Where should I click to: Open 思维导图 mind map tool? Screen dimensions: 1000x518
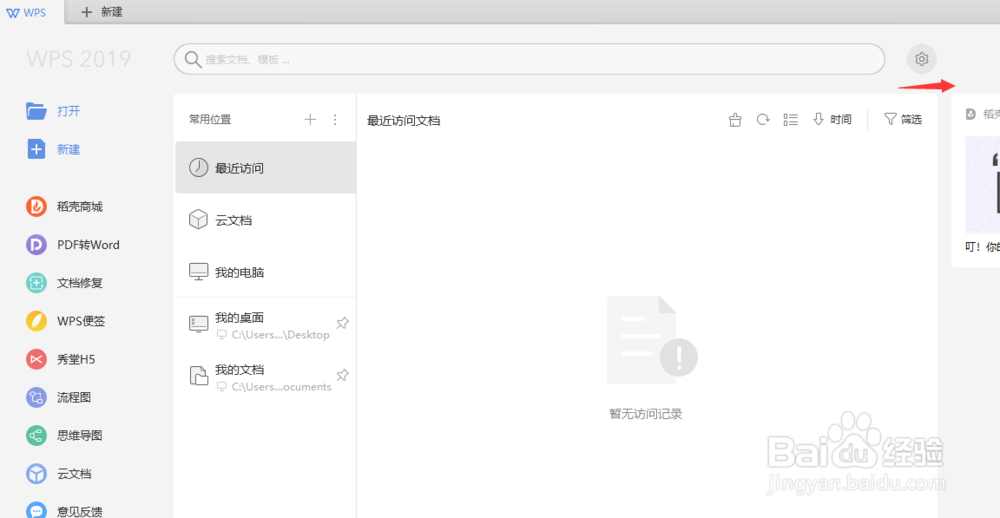pyautogui.click(x=64, y=436)
